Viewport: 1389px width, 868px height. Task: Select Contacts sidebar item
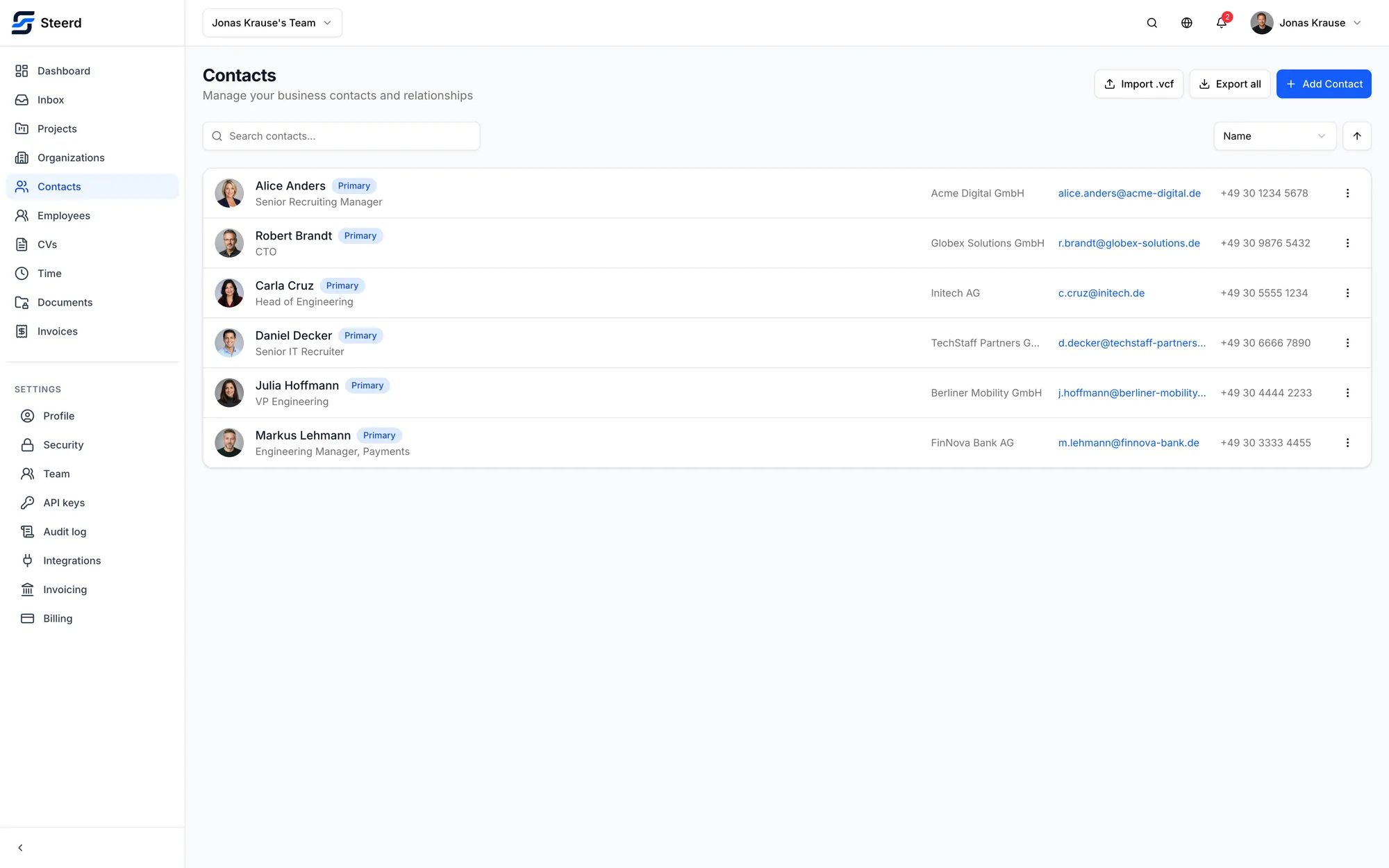pos(92,187)
